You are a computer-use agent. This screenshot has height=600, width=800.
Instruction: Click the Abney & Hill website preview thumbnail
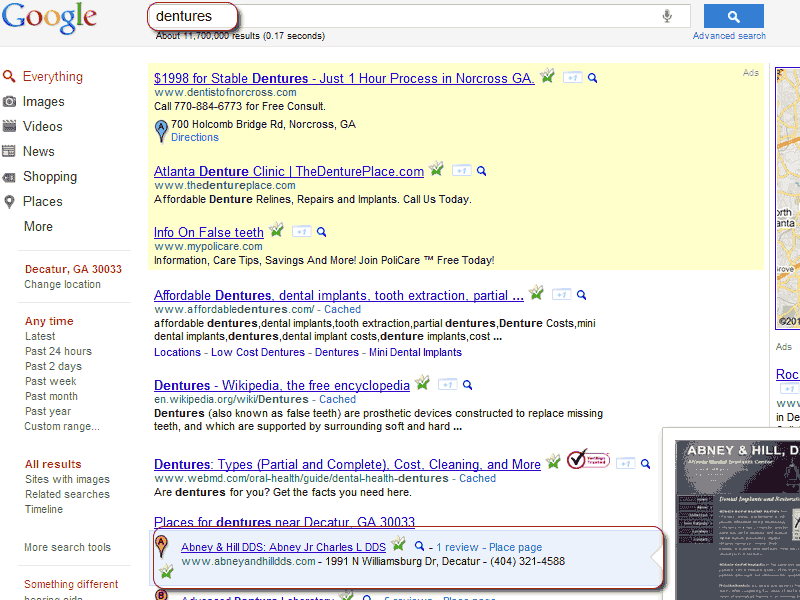[x=737, y=520]
